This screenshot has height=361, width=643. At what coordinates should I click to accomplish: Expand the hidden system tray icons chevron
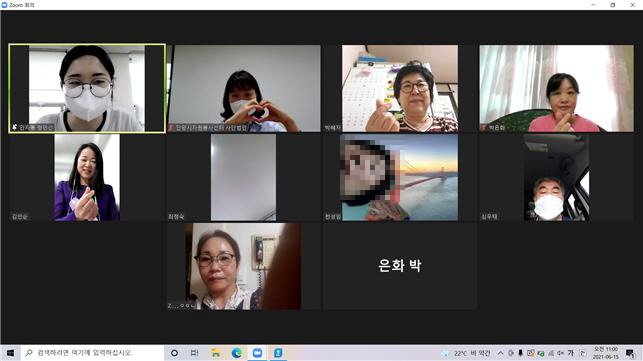[x=500, y=353]
